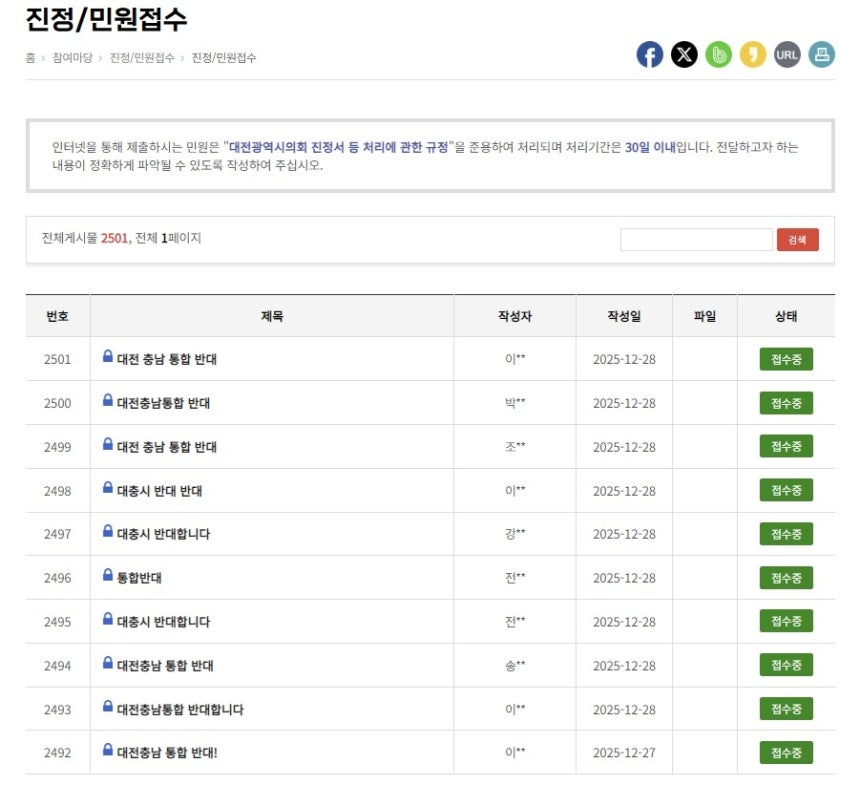
Task: Open the green Naver Band share icon
Action: [719, 54]
